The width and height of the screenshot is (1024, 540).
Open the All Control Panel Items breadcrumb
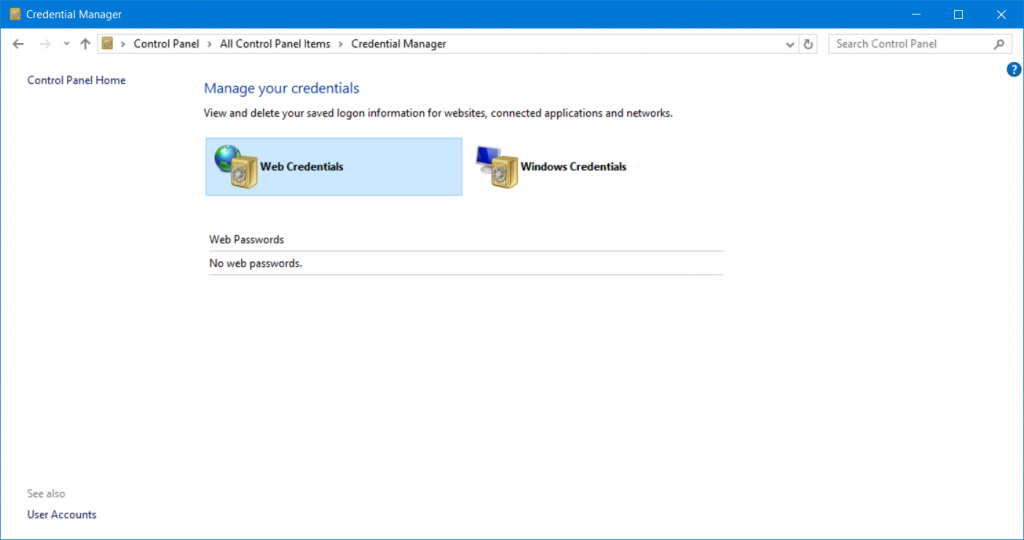tap(275, 44)
